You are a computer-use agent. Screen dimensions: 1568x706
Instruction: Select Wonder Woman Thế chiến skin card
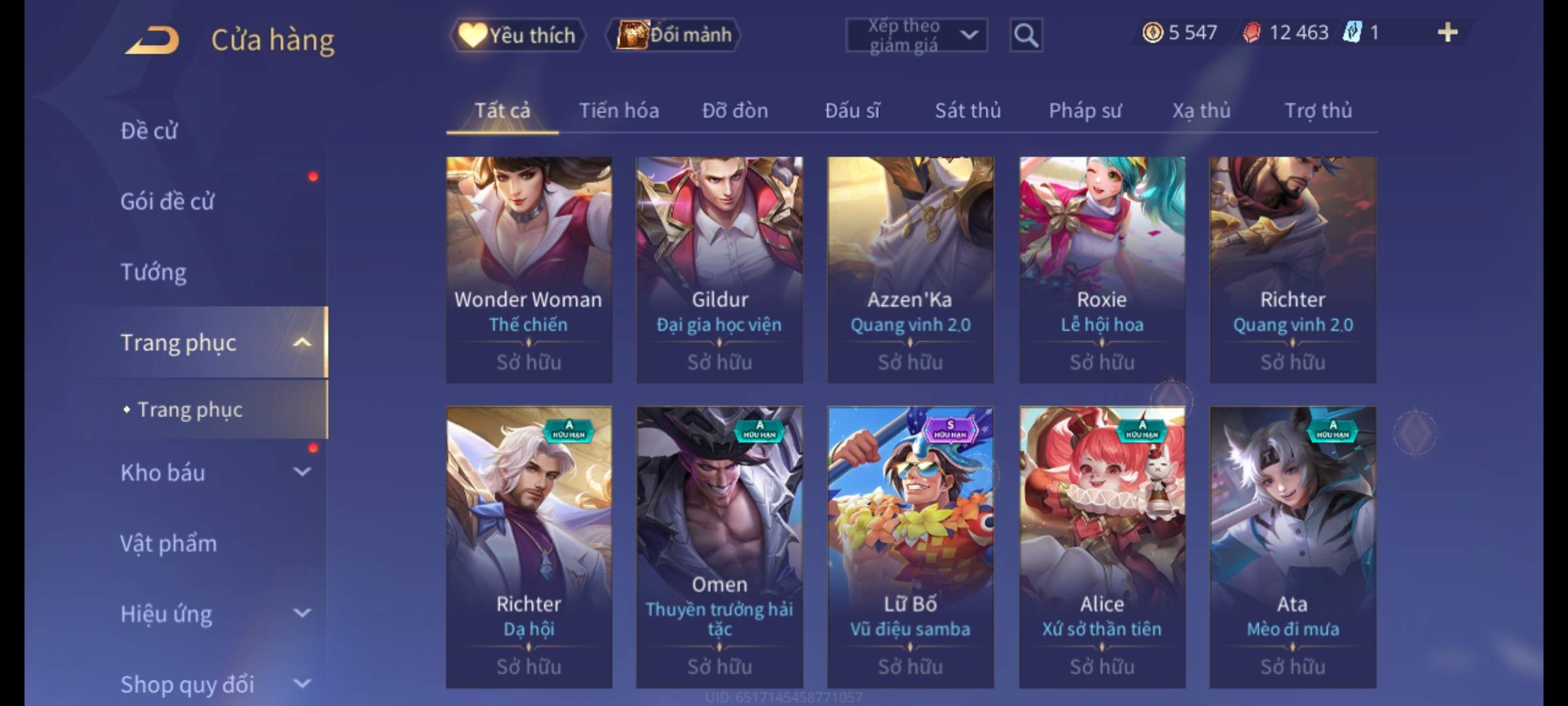[x=529, y=269]
